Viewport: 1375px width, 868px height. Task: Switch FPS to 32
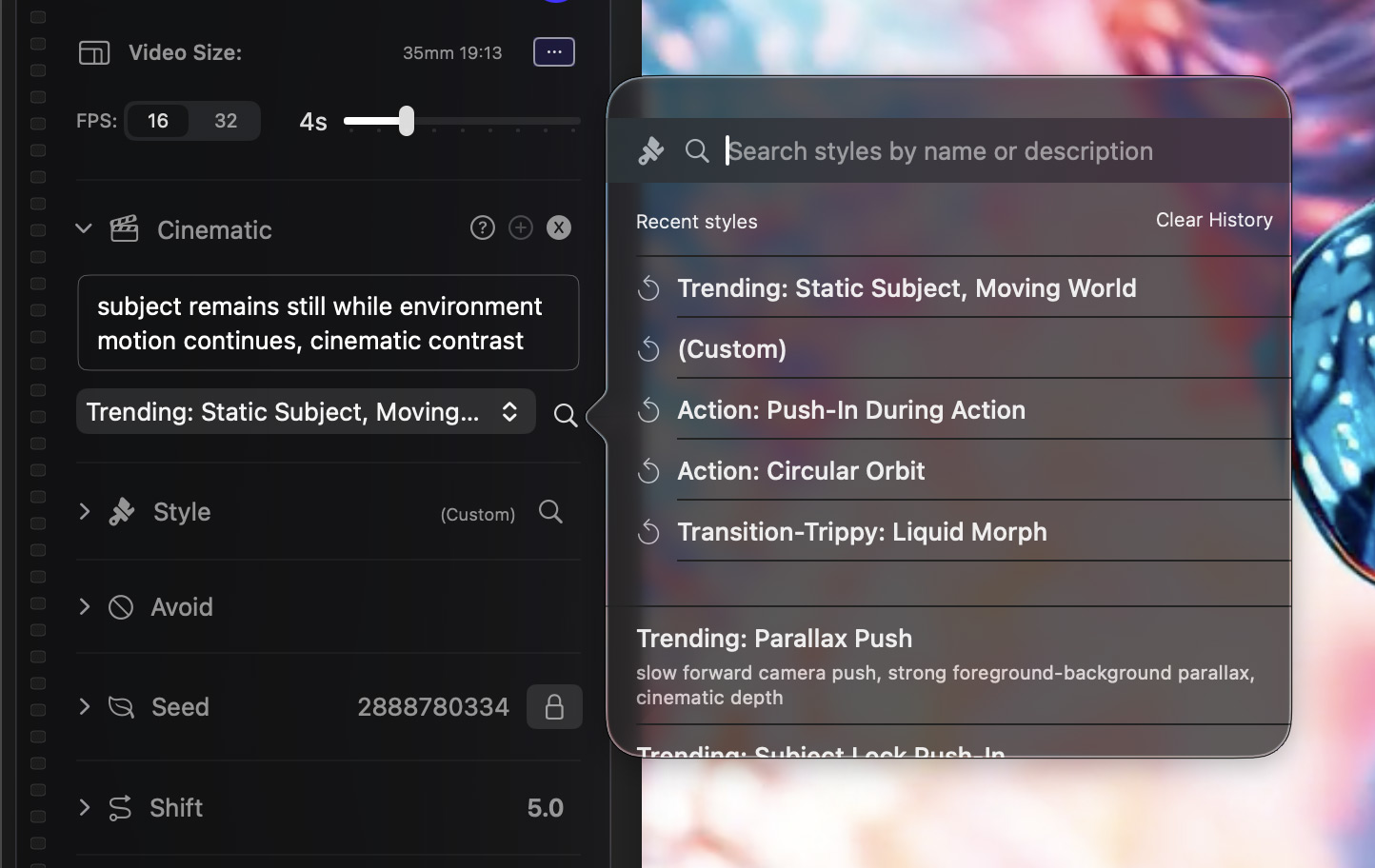coord(226,121)
